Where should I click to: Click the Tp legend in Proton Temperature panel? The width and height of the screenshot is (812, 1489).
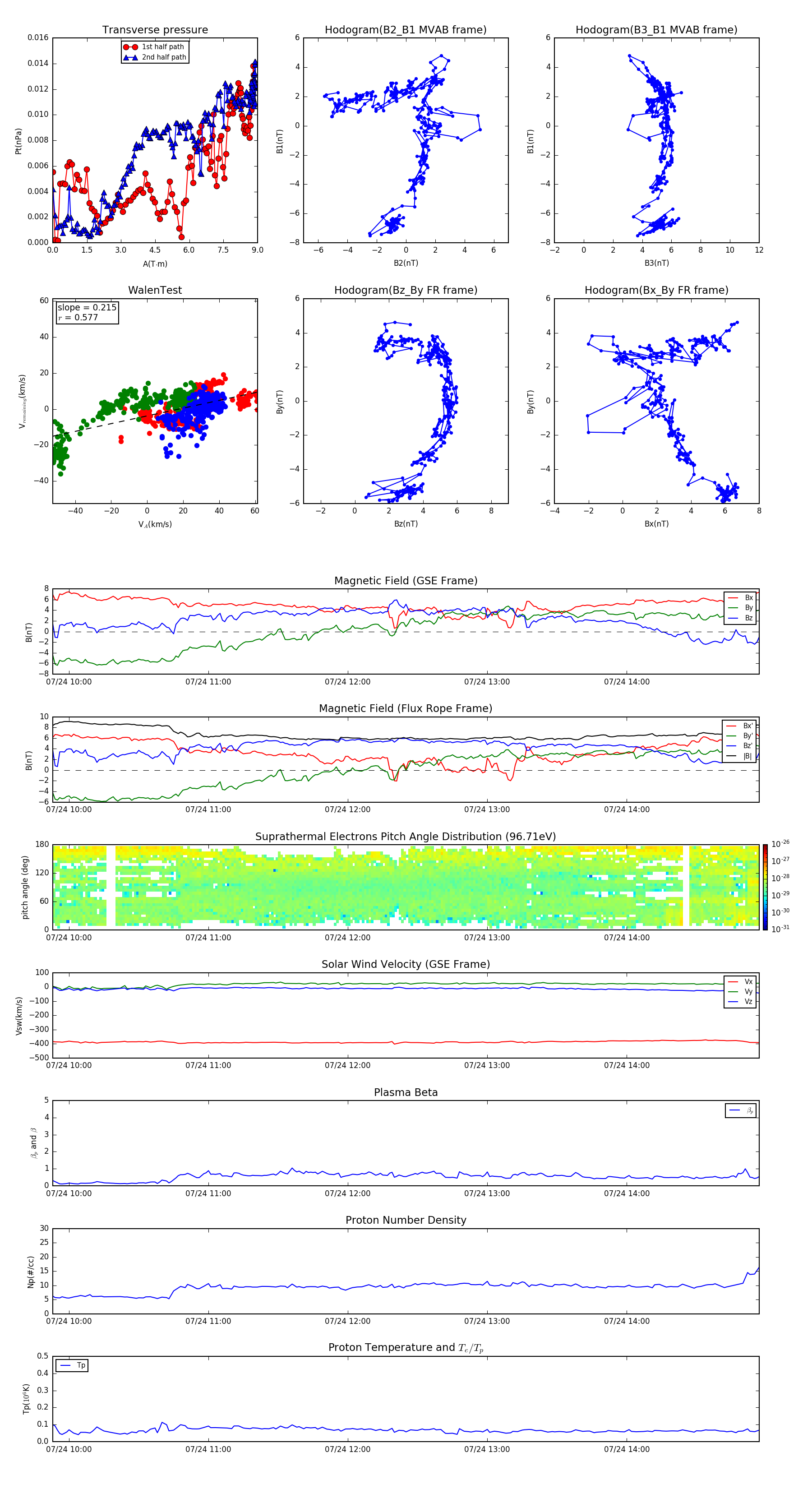coord(72,1365)
